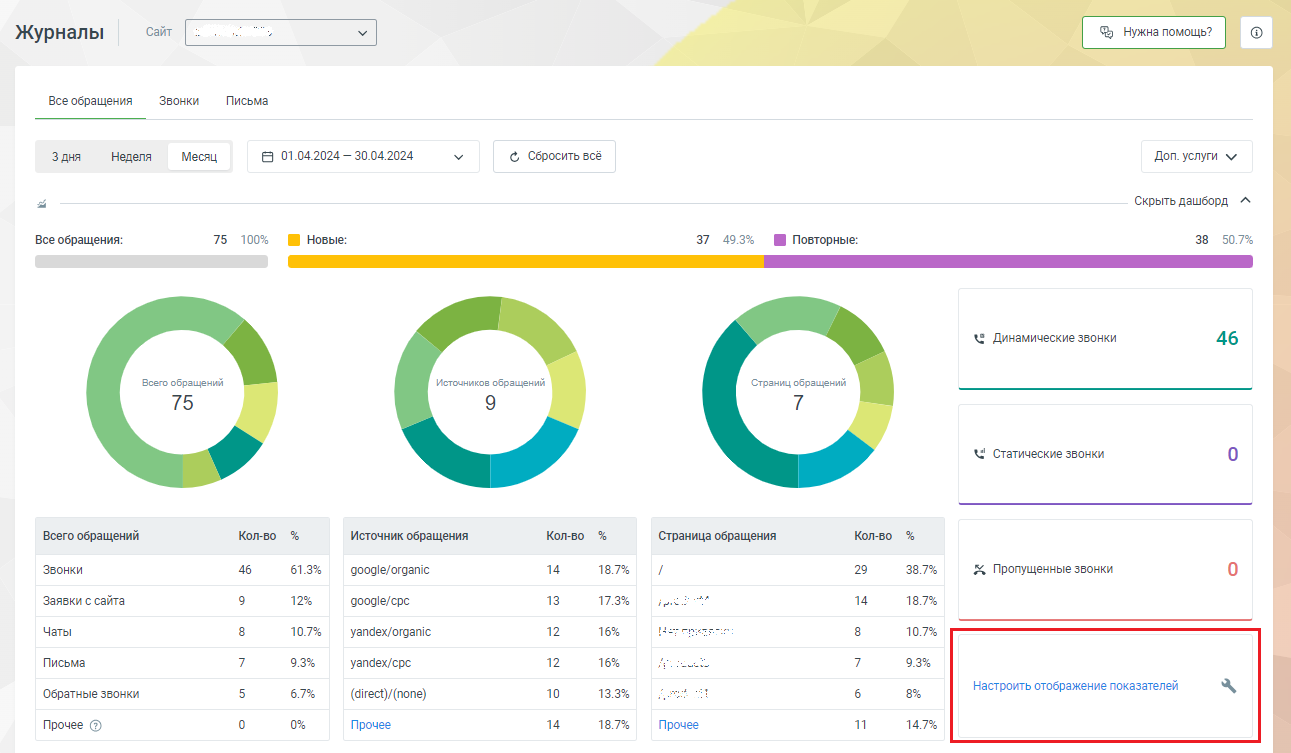Click the google/organic source row
The height and width of the screenshot is (753, 1291).
pyautogui.click(x=490, y=570)
